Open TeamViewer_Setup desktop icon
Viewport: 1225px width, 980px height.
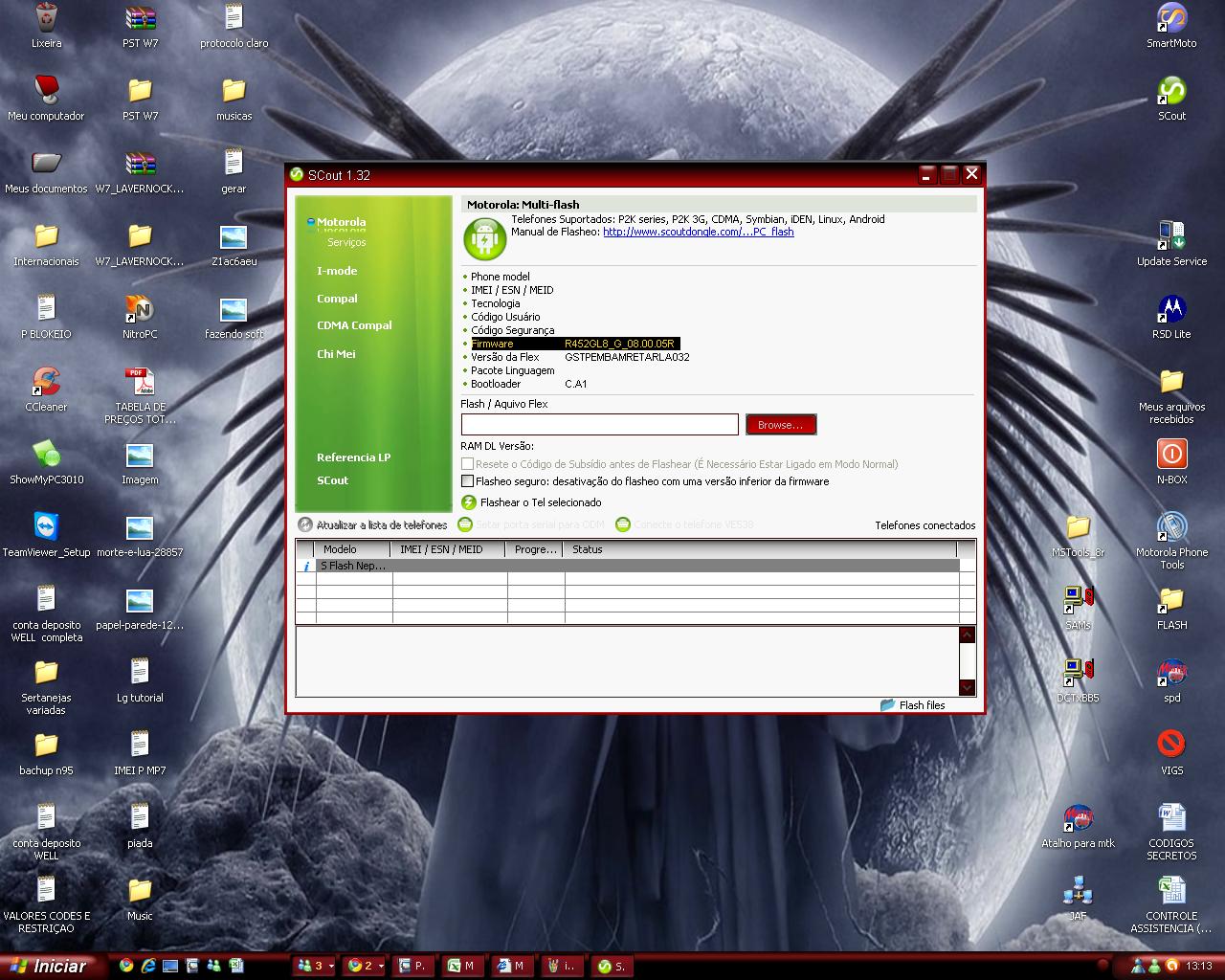point(46,527)
